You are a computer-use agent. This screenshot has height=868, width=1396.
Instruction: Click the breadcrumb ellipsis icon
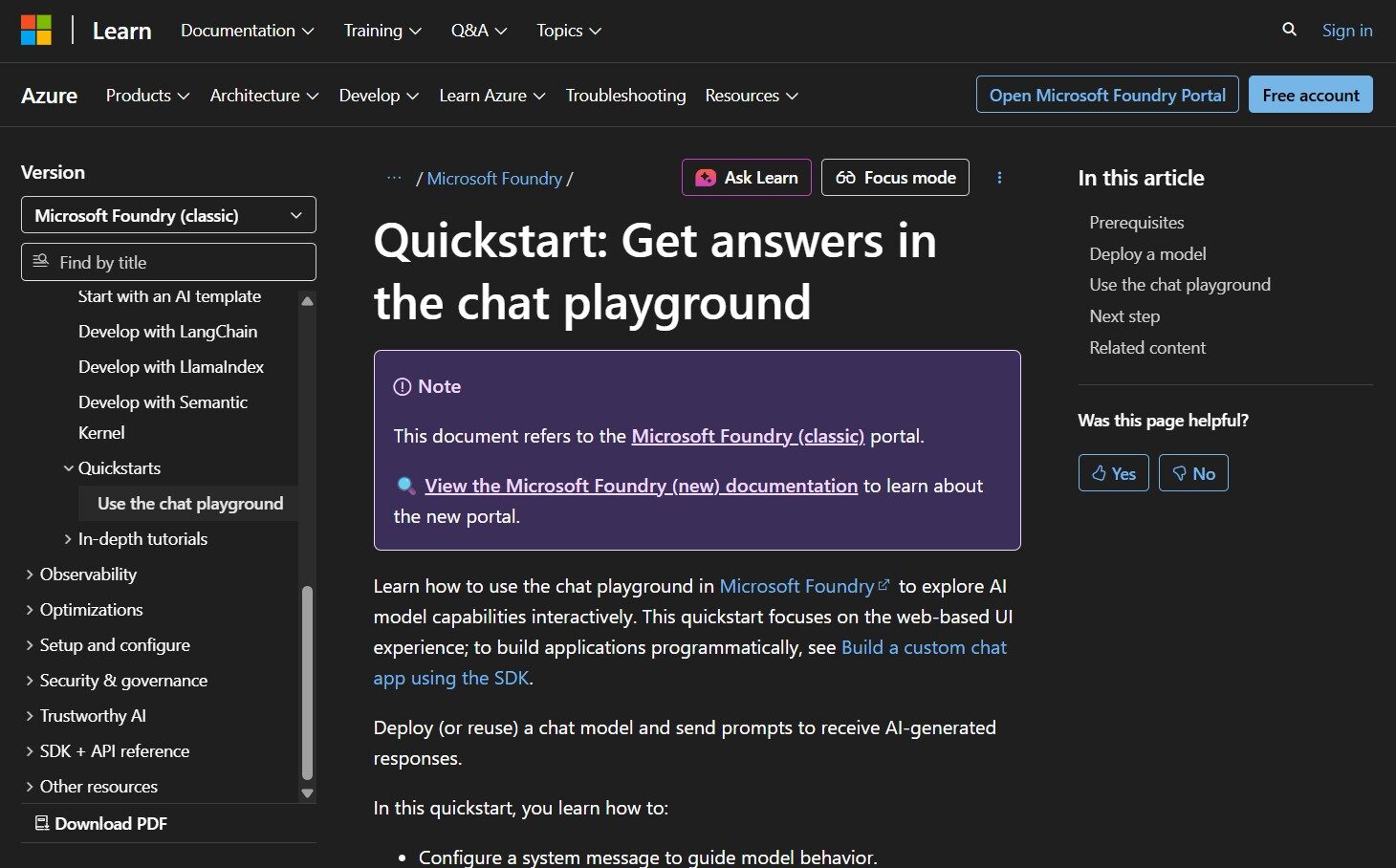394,179
